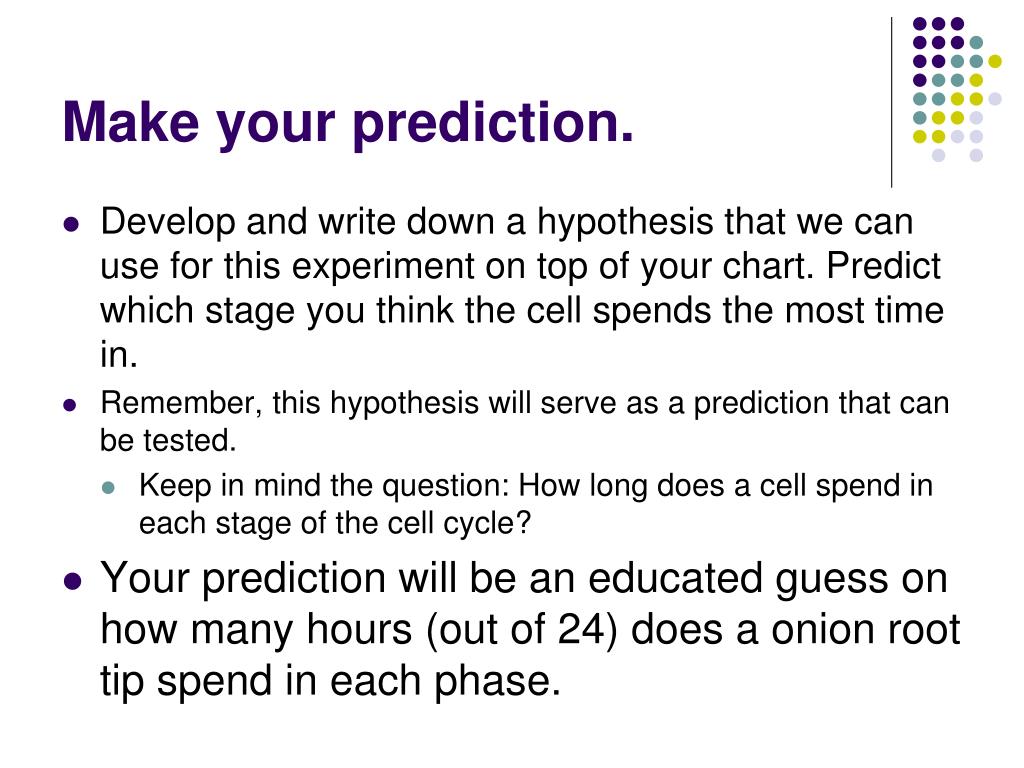Click the phrase 'be tested.' in second bullet
Viewport: 1024px width, 768px height.
click(168, 440)
